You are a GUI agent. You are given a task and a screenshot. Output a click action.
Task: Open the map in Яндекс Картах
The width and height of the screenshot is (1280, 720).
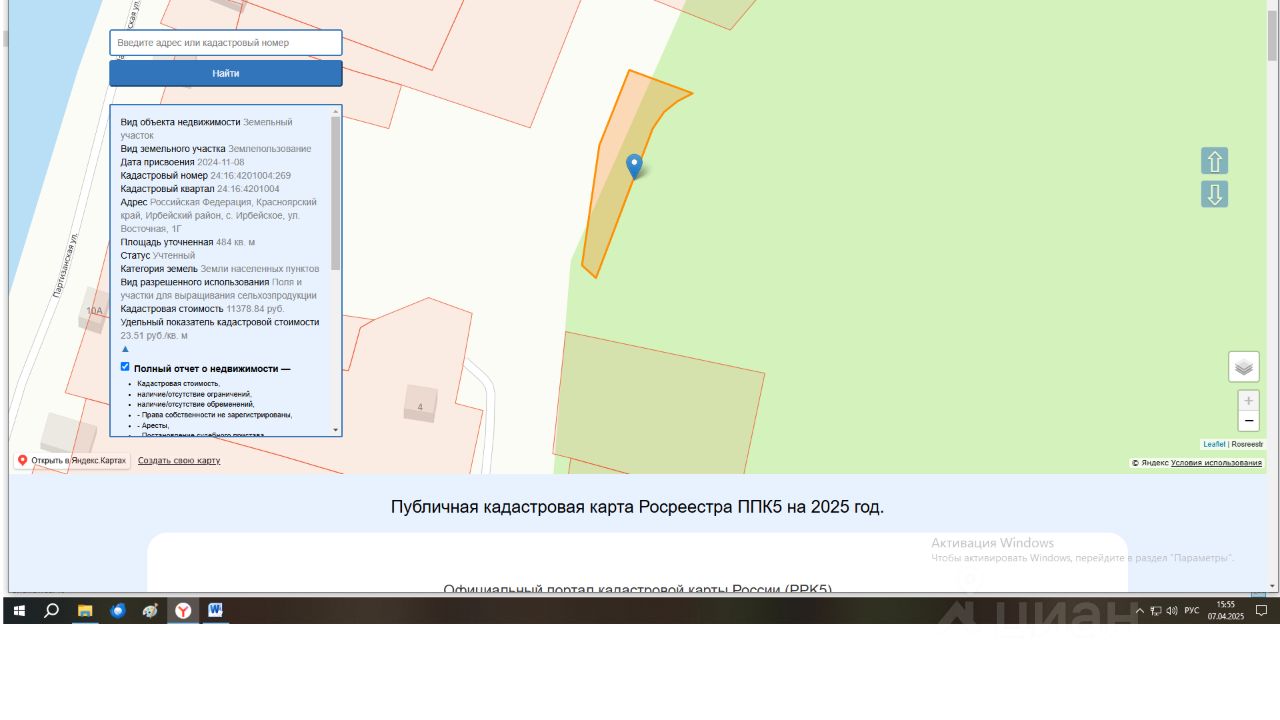(72, 461)
